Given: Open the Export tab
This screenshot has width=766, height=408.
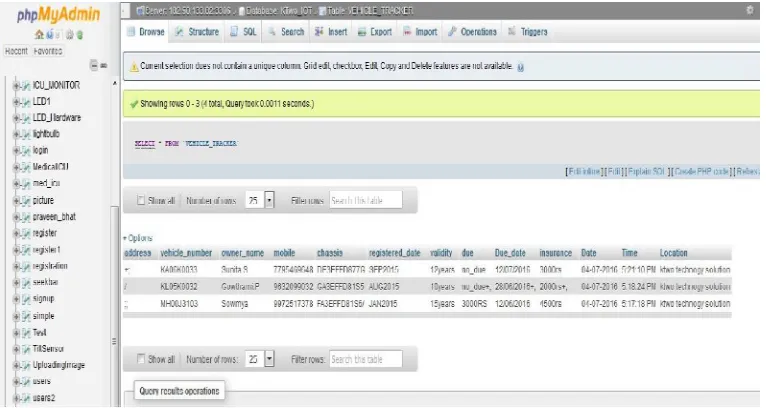Looking at the screenshot, I should tap(375, 32).
